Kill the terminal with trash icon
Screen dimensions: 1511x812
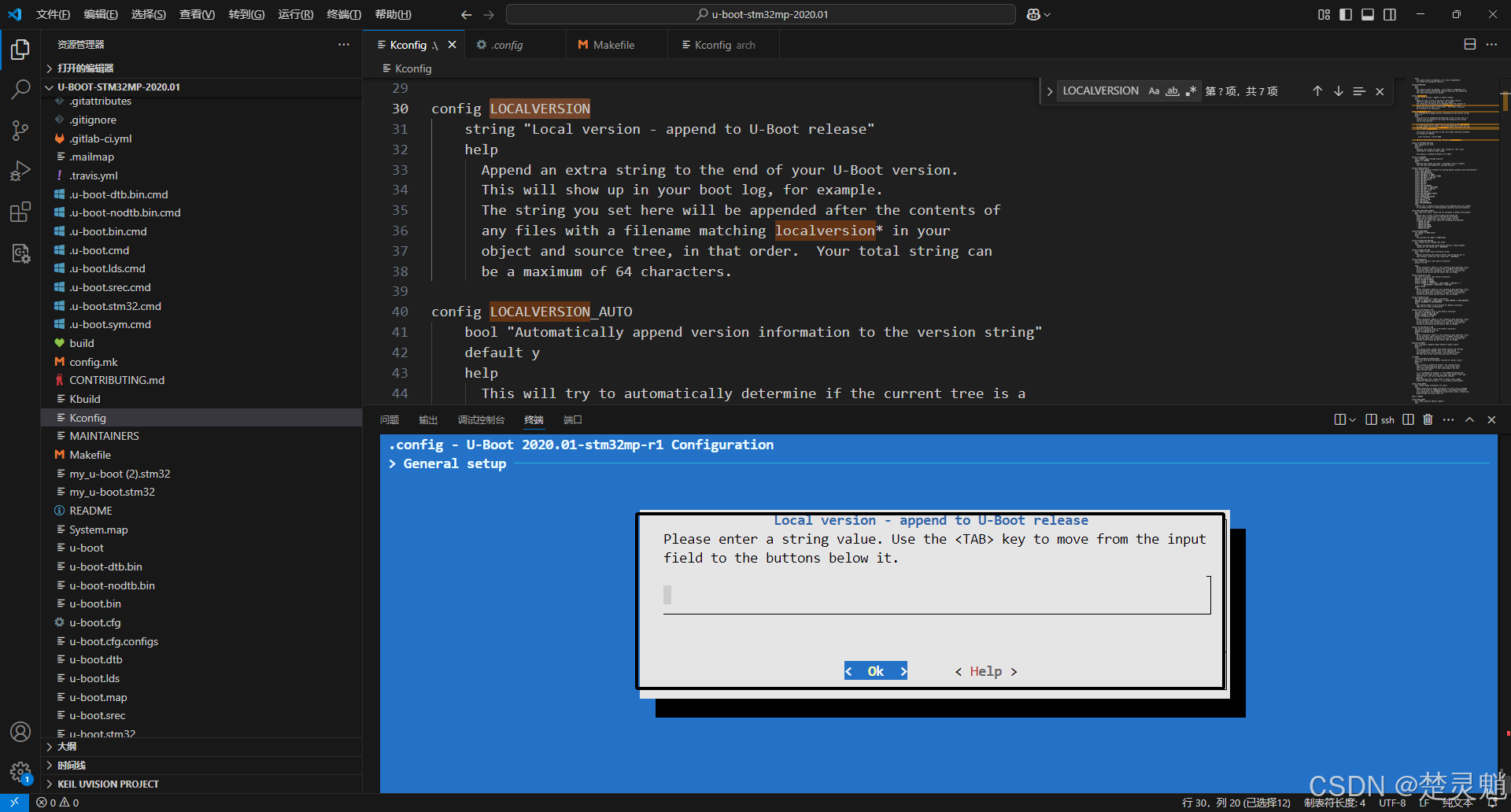pyautogui.click(x=1428, y=419)
